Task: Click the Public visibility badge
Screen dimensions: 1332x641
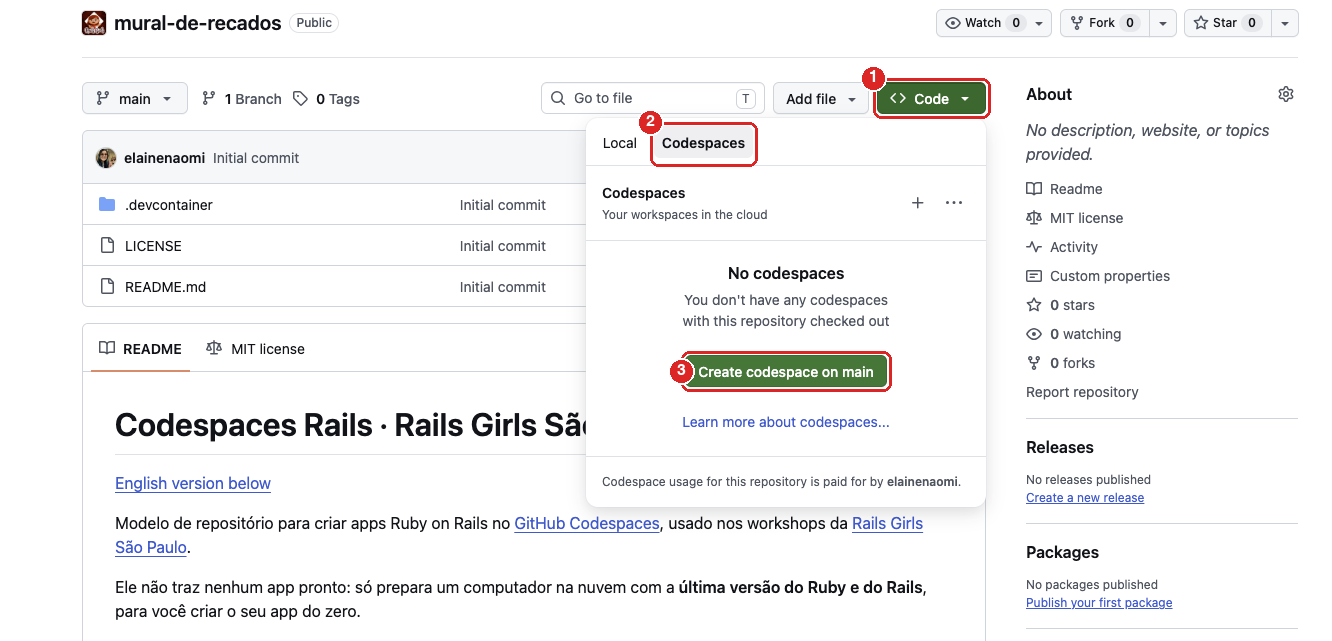Action: click(314, 22)
